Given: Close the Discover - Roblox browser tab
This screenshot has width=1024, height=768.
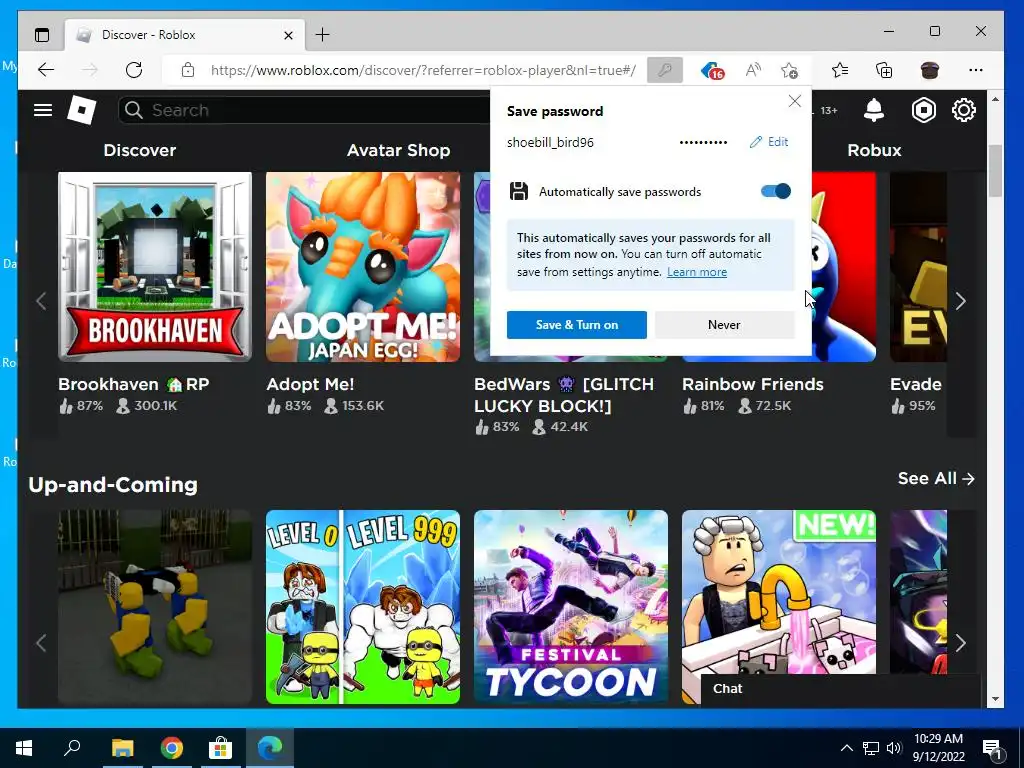Looking at the screenshot, I should [x=289, y=35].
